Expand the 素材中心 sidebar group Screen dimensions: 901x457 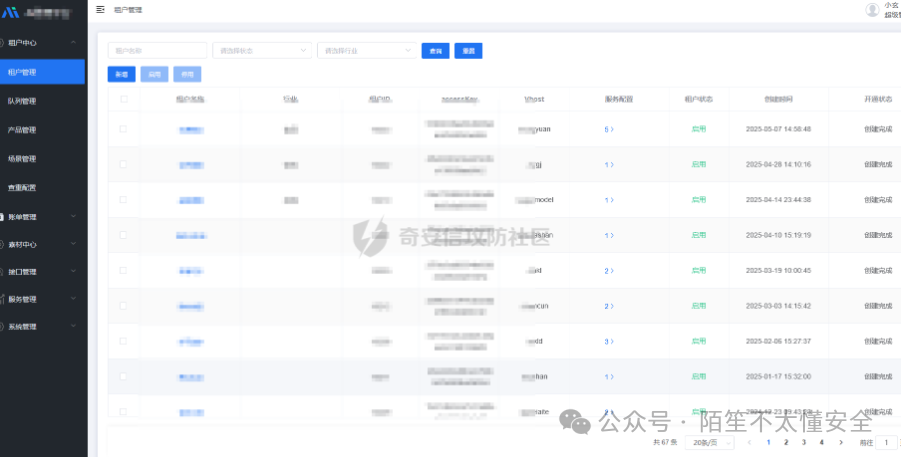[41, 244]
